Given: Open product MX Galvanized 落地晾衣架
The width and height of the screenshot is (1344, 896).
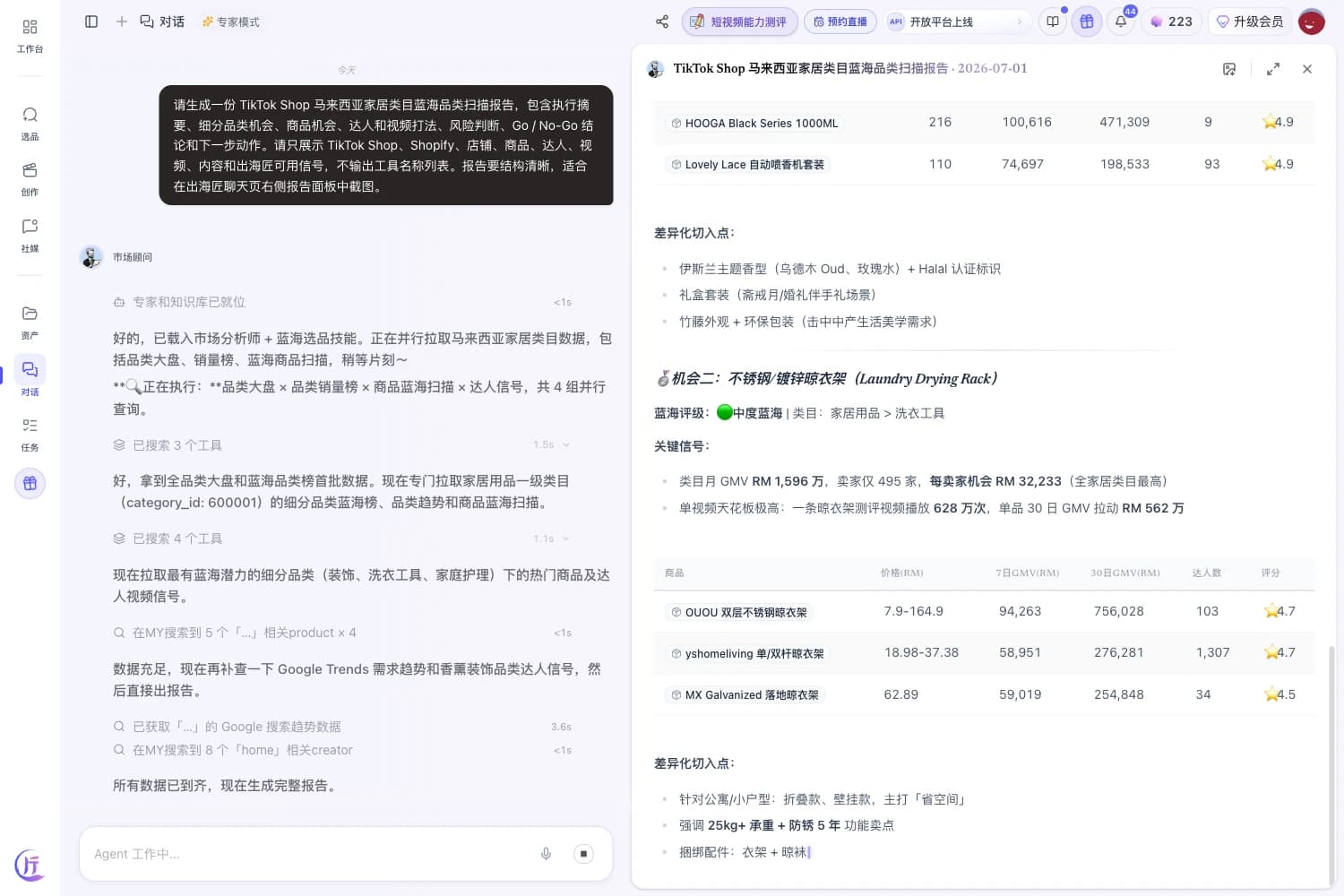Looking at the screenshot, I should pyautogui.click(x=744, y=694).
